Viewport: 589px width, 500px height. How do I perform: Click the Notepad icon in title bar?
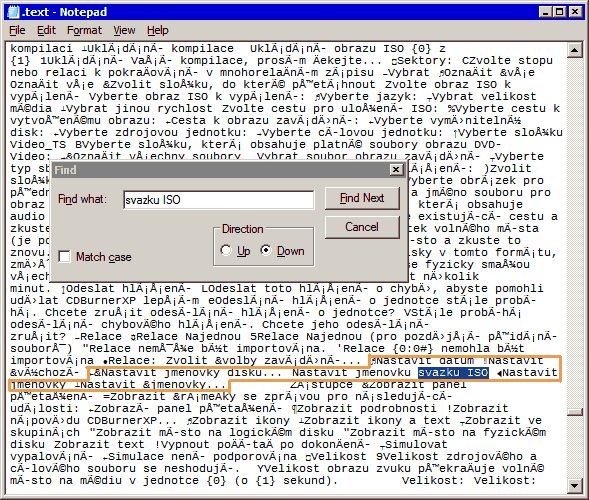(14, 12)
